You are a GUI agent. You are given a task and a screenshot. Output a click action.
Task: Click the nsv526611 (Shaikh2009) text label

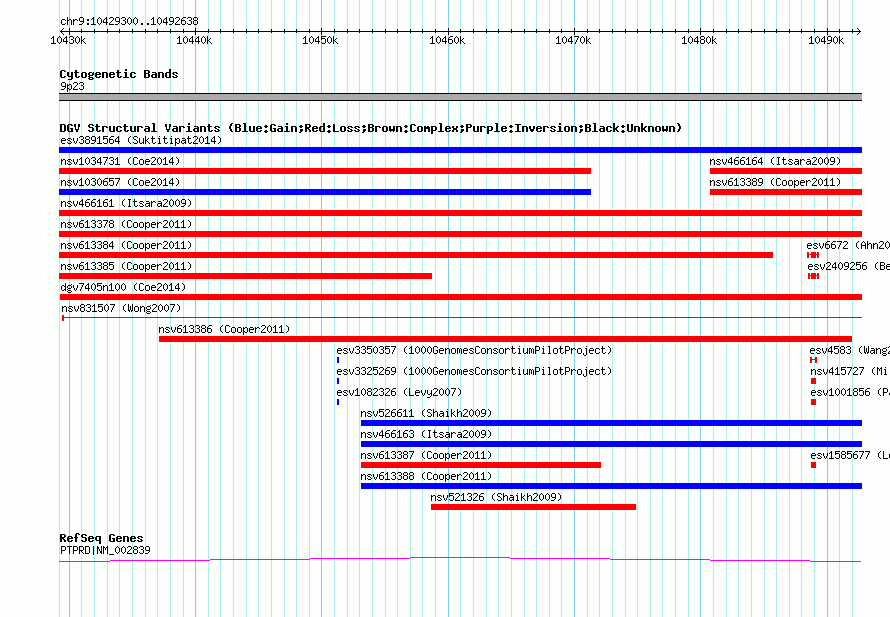pyautogui.click(x=426, y=413)
